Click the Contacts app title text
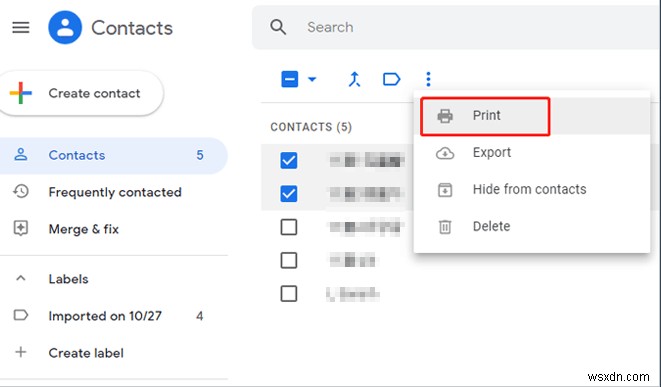 (x=132, y=28)
